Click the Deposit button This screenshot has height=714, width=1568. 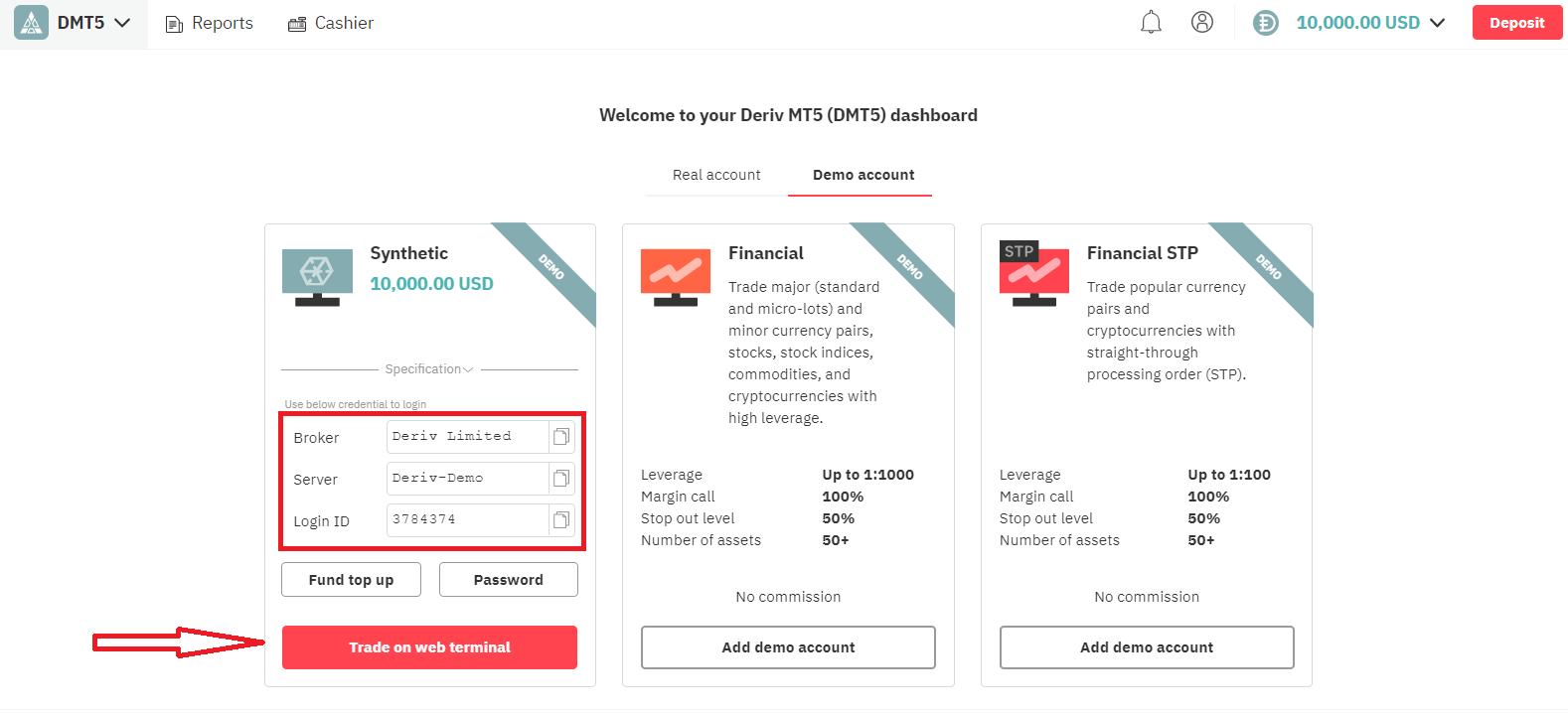(x=1516, y=21)
